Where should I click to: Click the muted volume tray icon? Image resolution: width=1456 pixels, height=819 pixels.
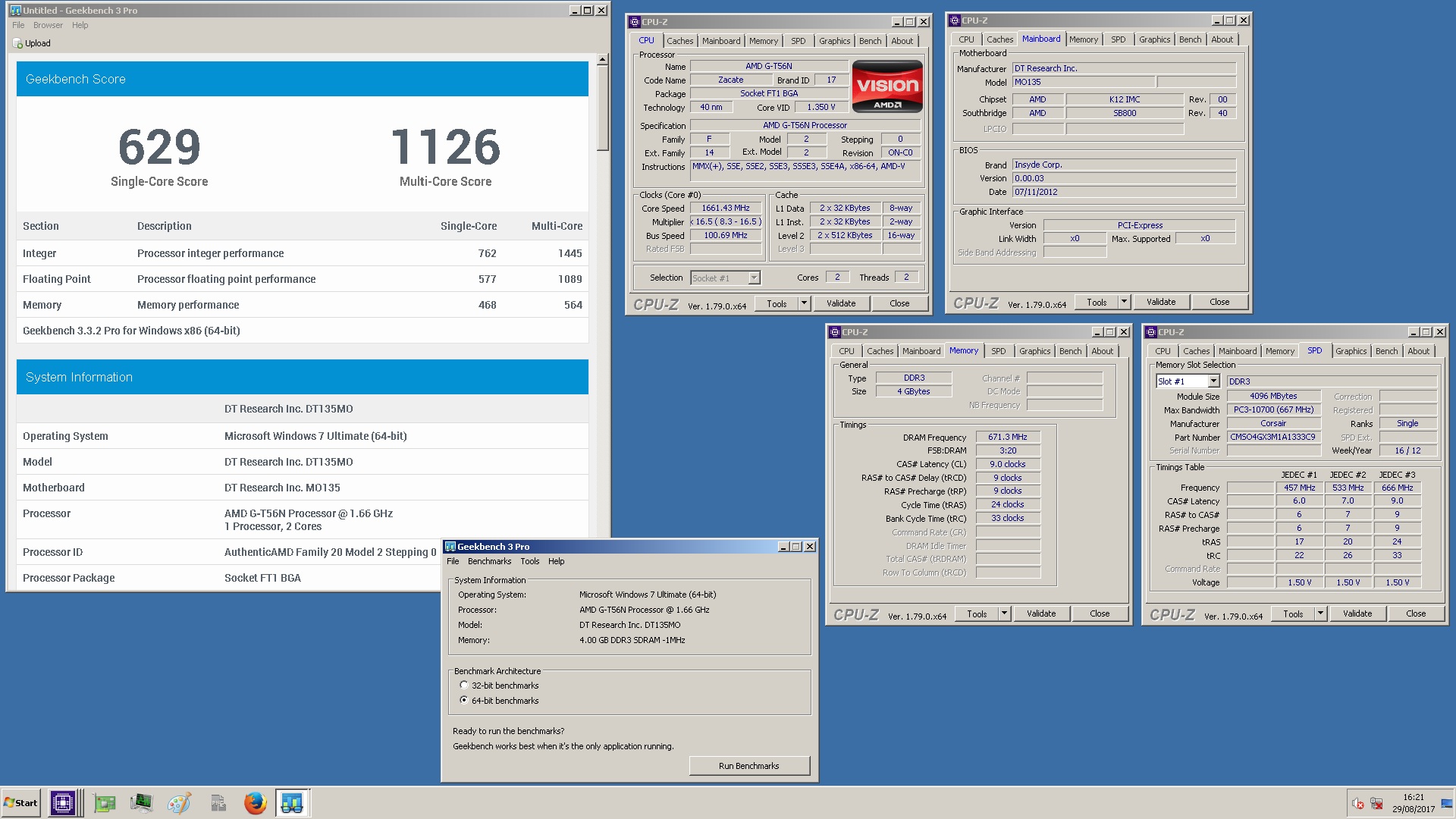1358,804
